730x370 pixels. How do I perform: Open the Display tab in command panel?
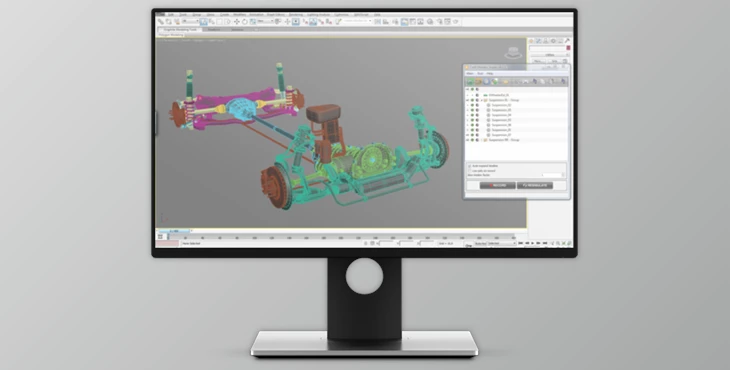(x=561, y=41)
